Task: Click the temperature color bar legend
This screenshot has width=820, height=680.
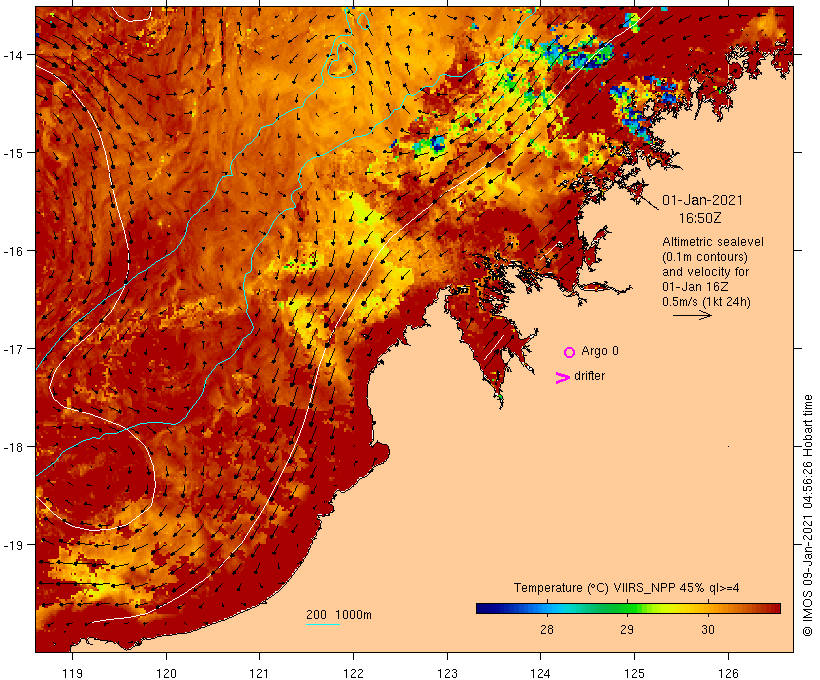Action: (628, 608)
